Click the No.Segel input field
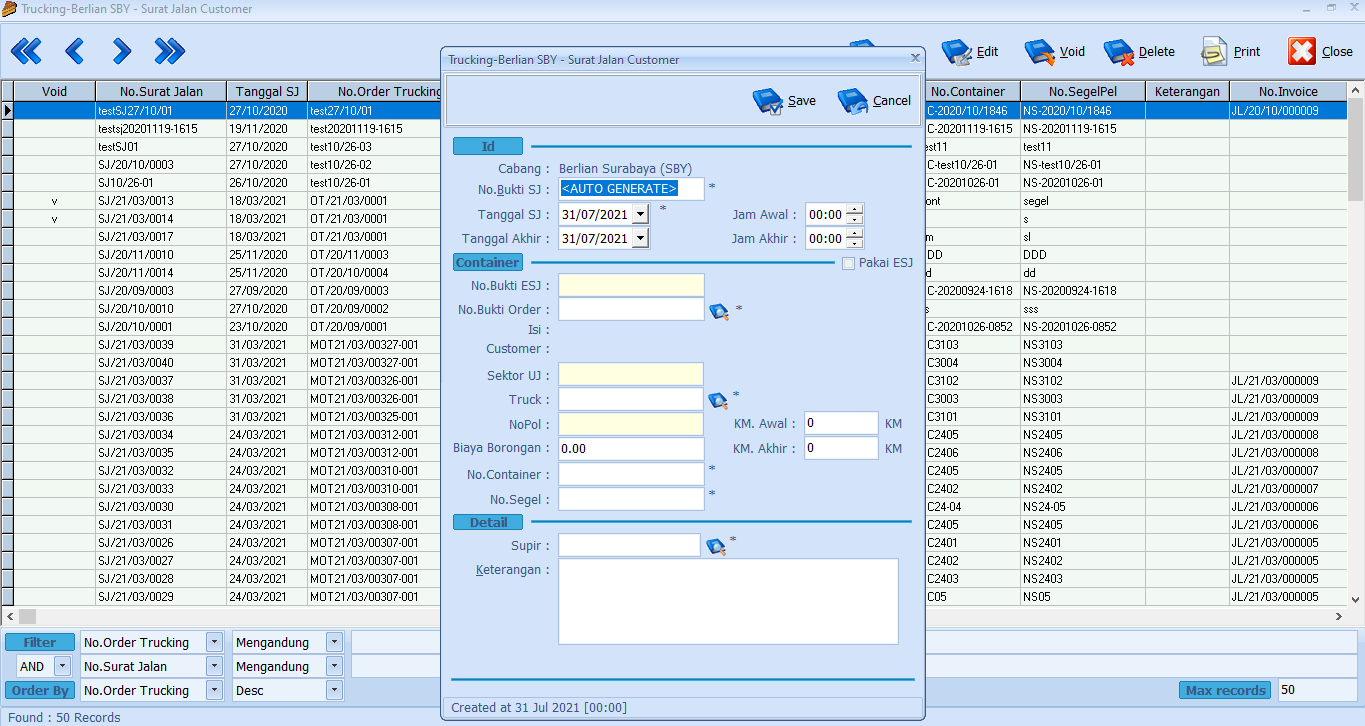Screen dimensions: 1365x726 pos(631,499)
